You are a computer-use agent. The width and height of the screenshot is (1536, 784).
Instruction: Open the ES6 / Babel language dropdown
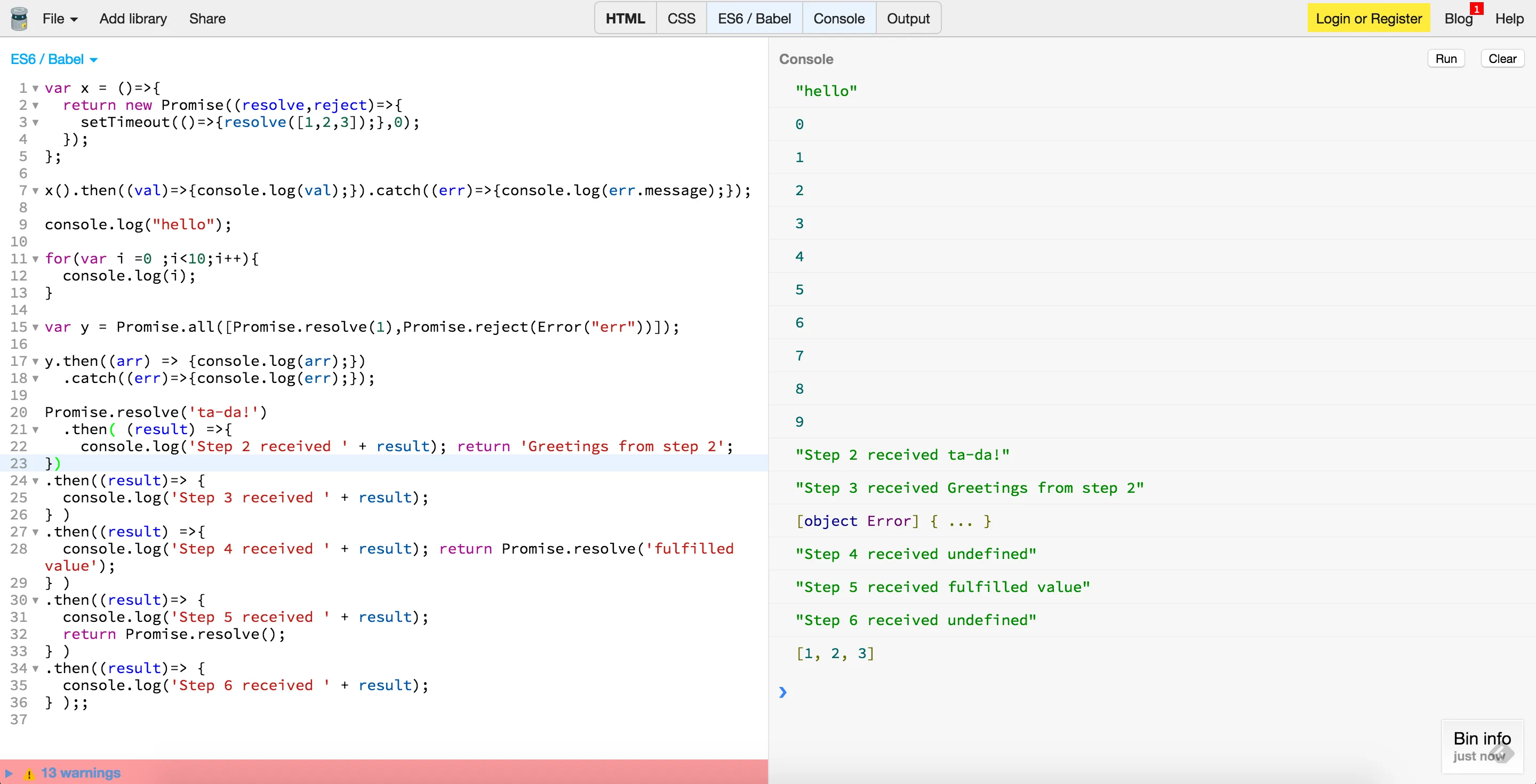54,59
